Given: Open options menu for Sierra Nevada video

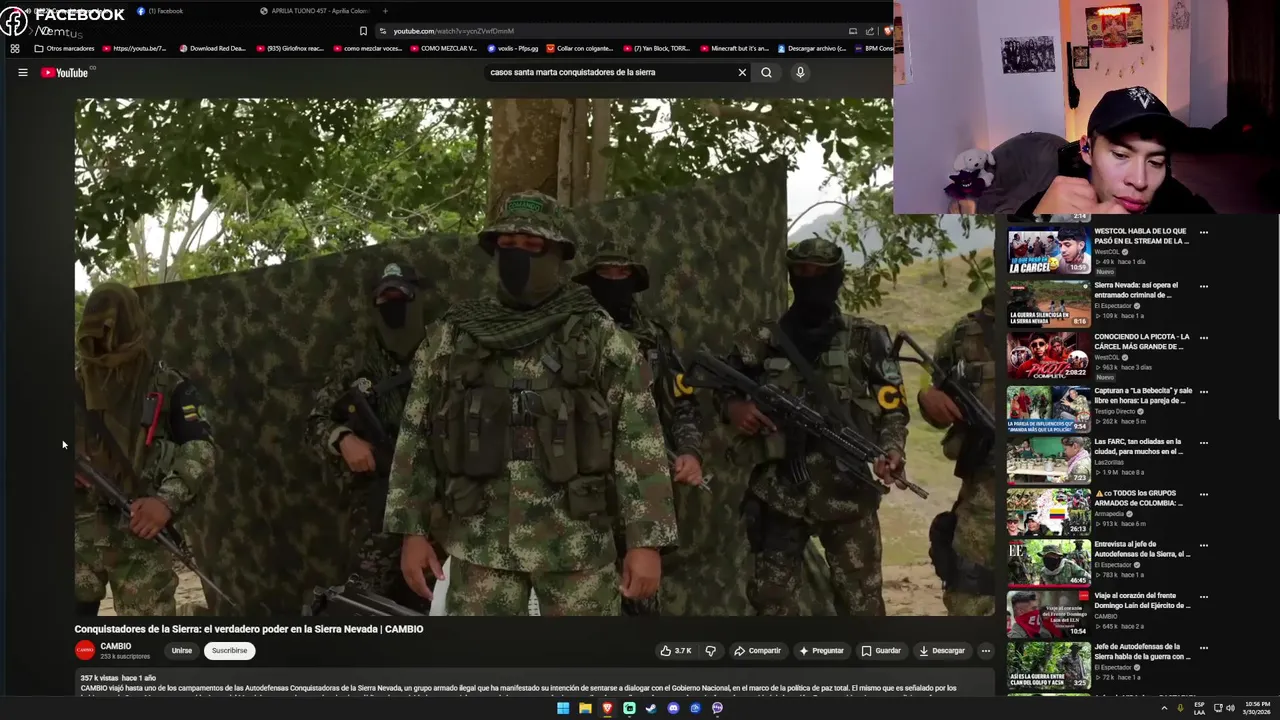Looking at the screenshot, I should (1203, 286).
